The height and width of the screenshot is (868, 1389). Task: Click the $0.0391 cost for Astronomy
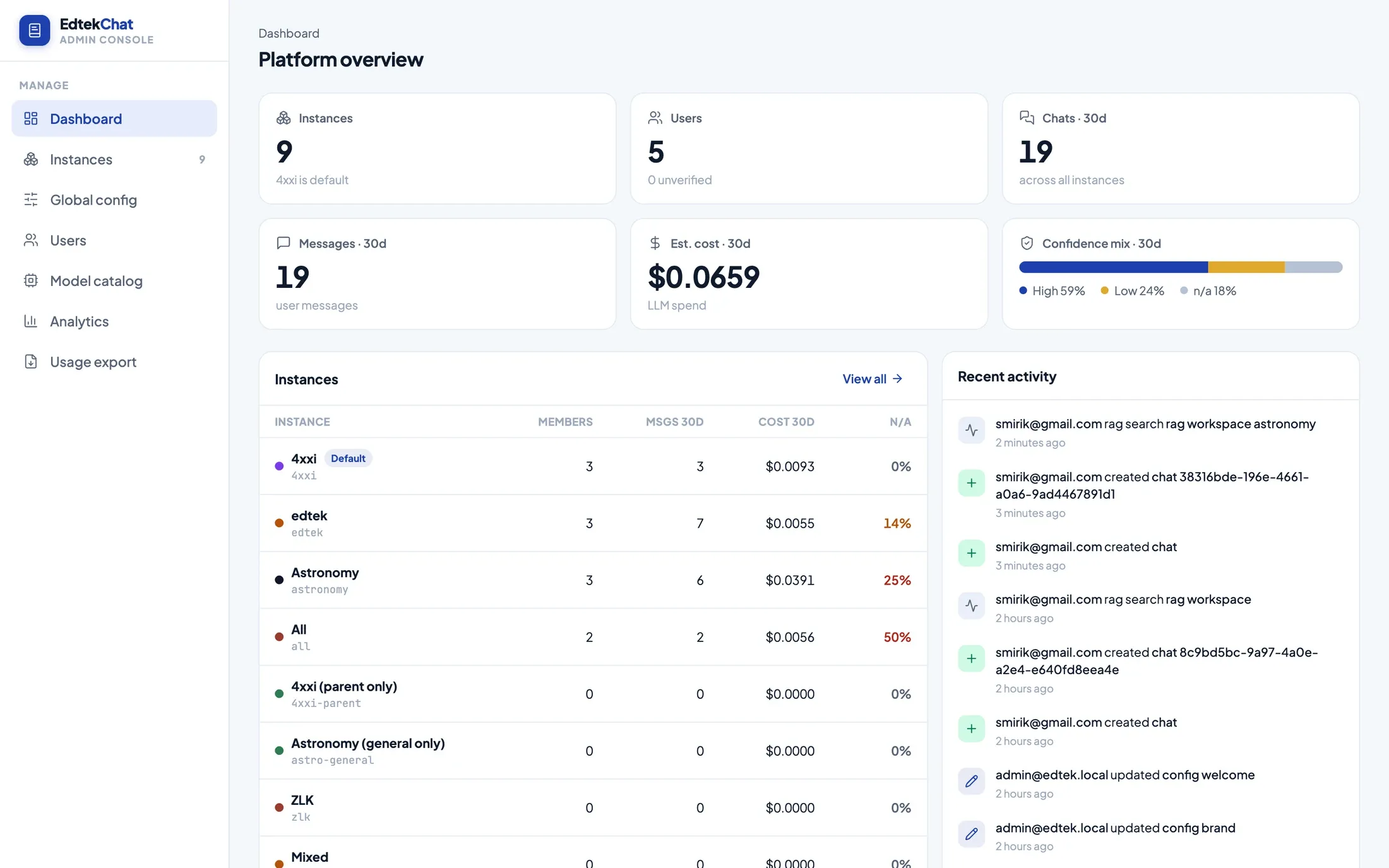(790, 580)
